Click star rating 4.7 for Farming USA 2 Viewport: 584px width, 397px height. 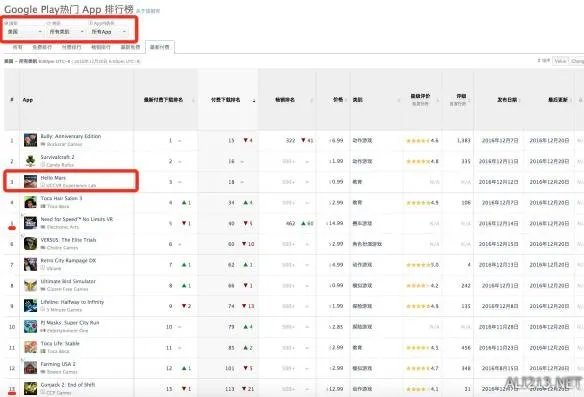pos(422,368)
